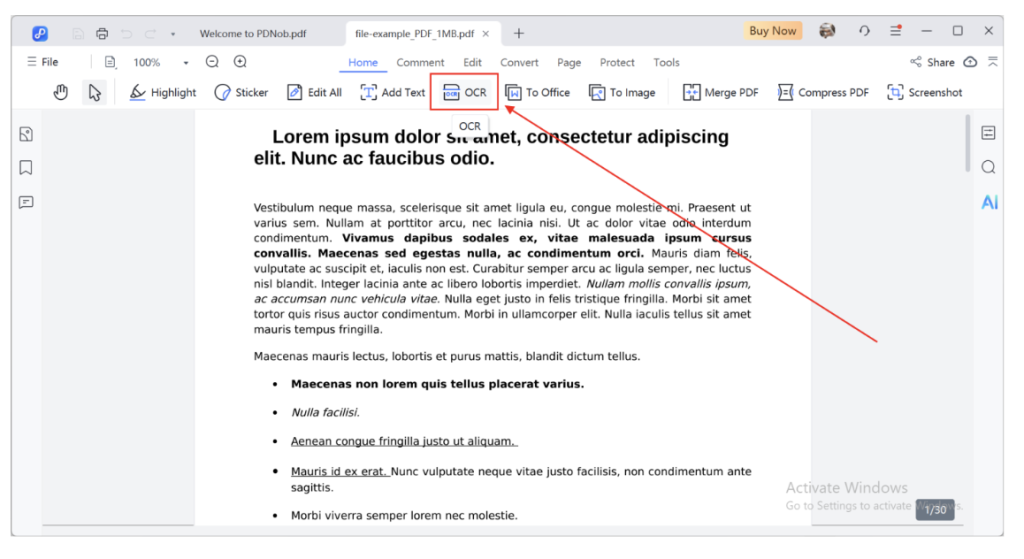Click the vertical scrollbar thumb
This screenshot has width=1024, height=559.
tap(966, 143)
